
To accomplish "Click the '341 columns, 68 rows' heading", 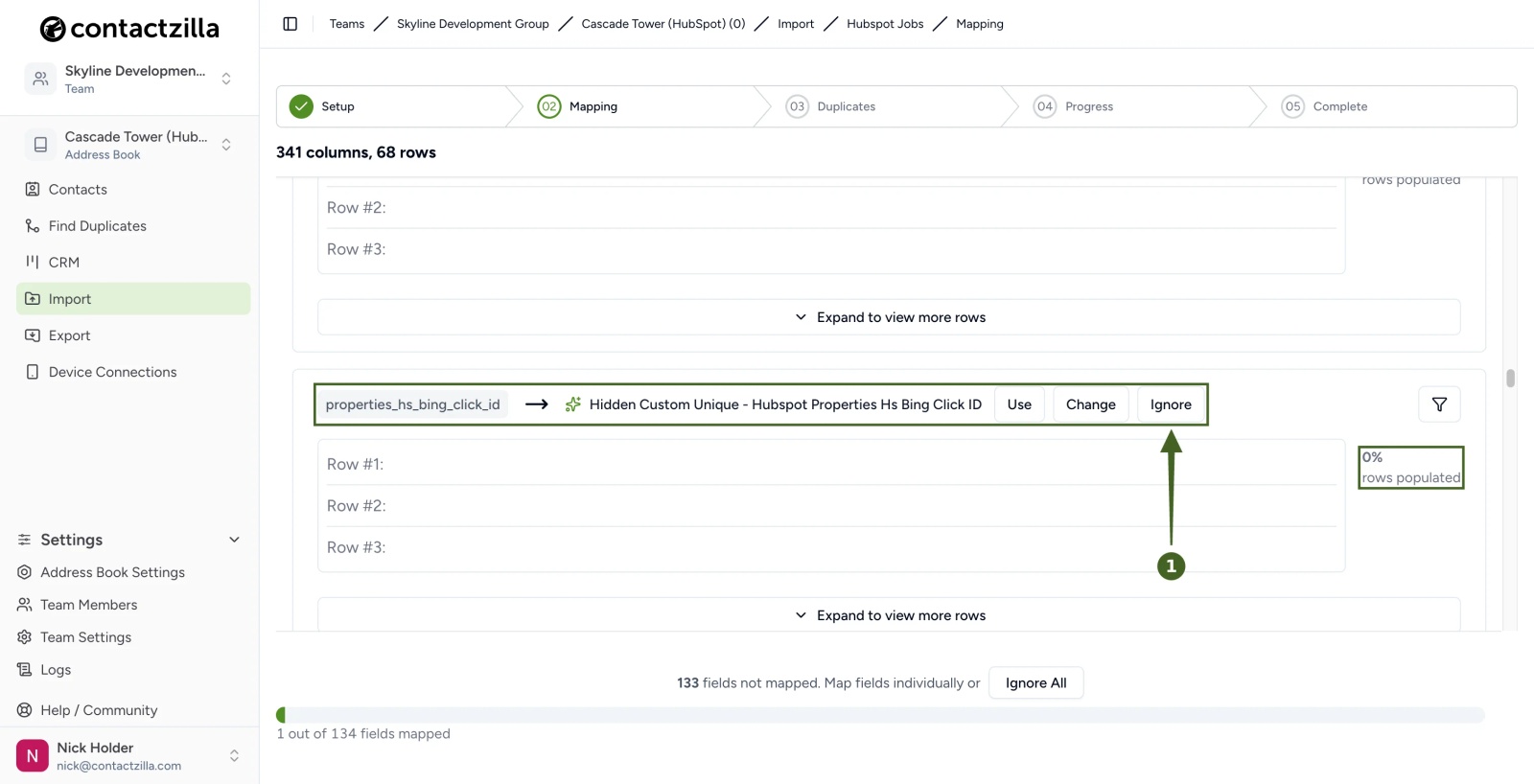I will tap(356, 152).
